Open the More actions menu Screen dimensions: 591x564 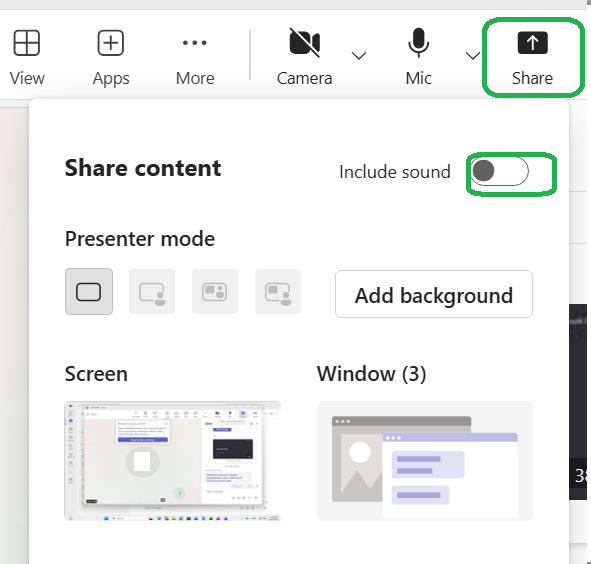pyautogui.click(x=195, y=57)
